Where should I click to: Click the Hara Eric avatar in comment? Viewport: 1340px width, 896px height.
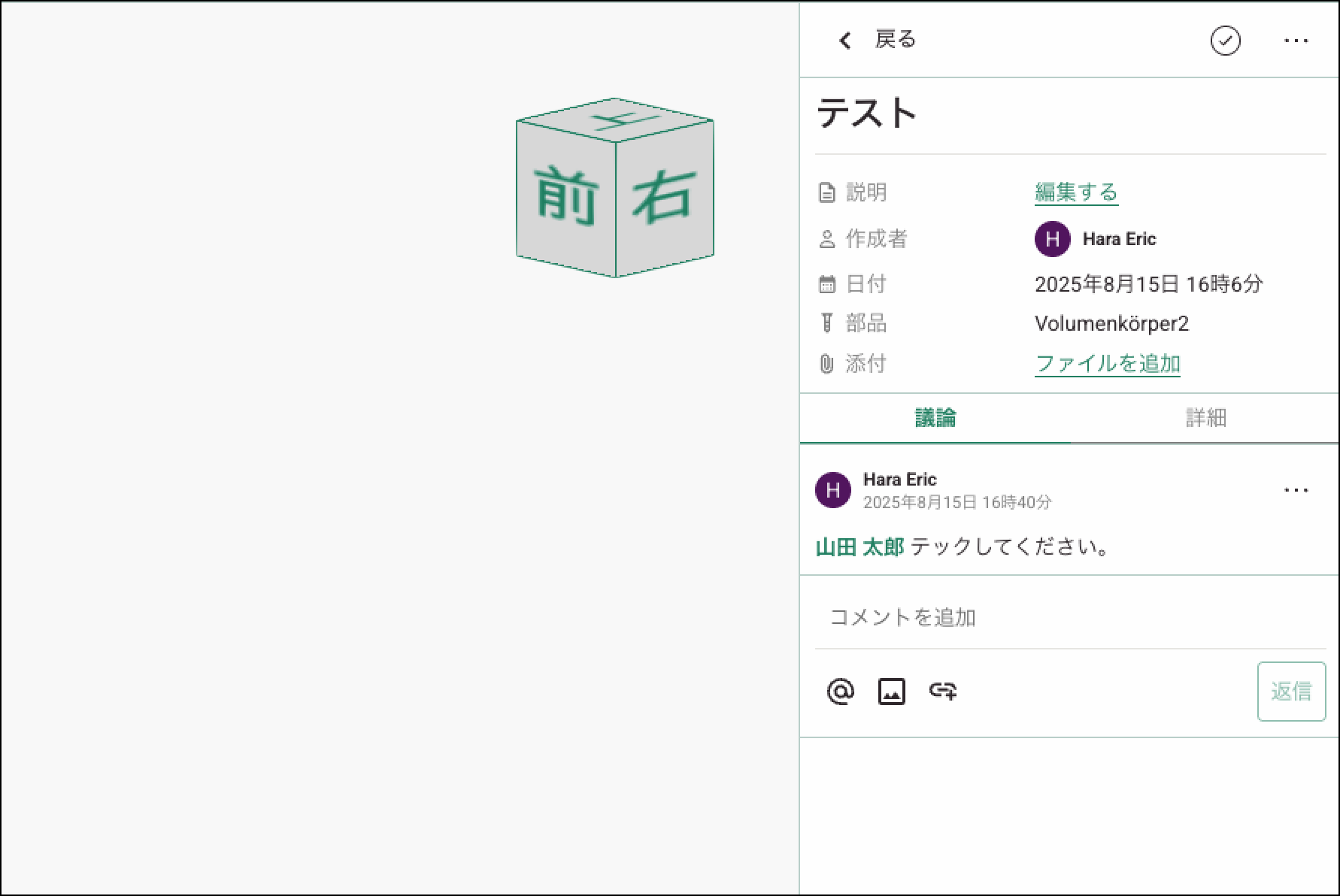pyautogui.click(x=832, y=491)
